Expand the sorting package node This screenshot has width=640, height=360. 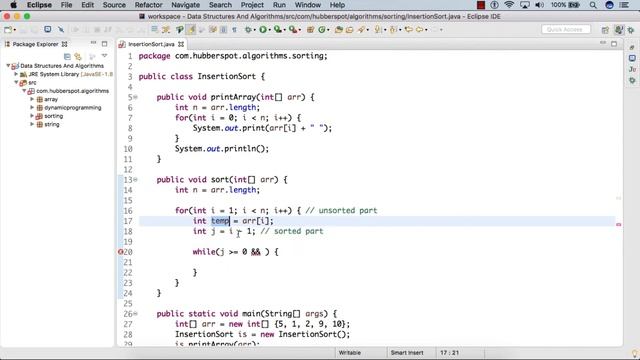tap(32, 116)
